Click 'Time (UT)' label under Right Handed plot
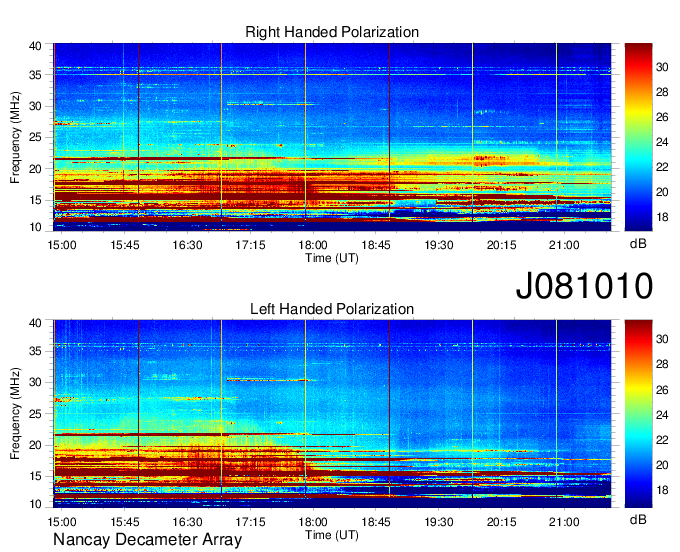Screen dimensions: 680x552 (x=332, y=258)
